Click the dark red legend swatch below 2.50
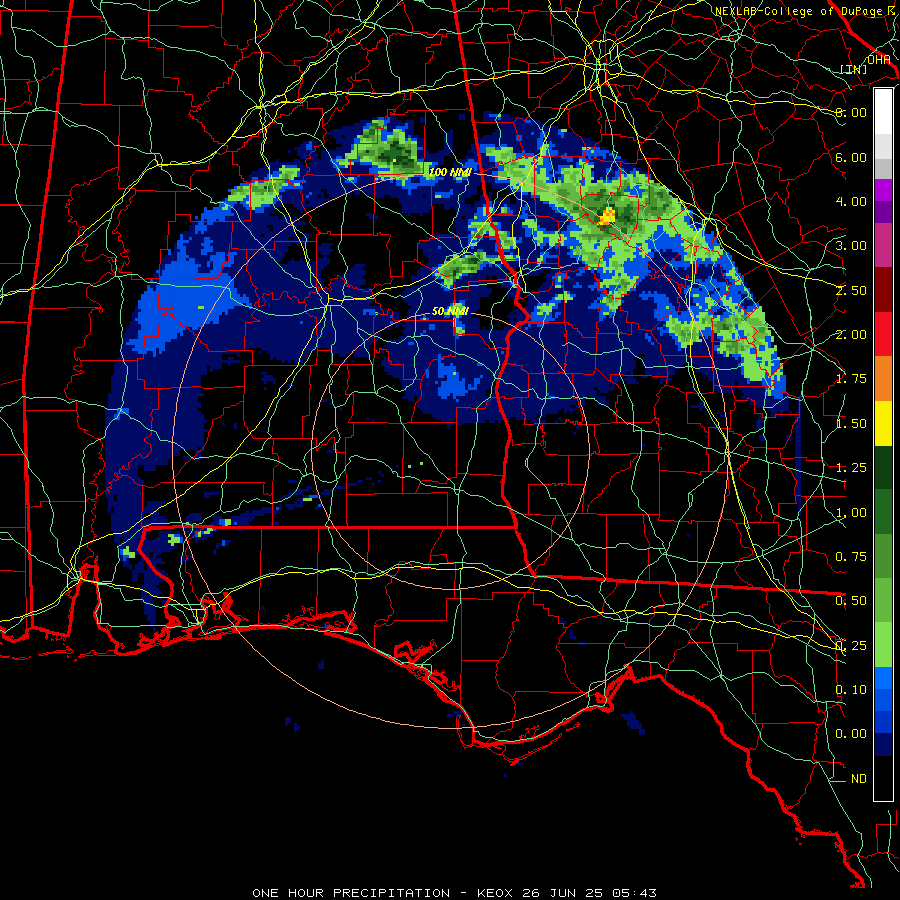The width and height of the screenshot is (900, 900). pyautogui.click(x=883, y=290)
